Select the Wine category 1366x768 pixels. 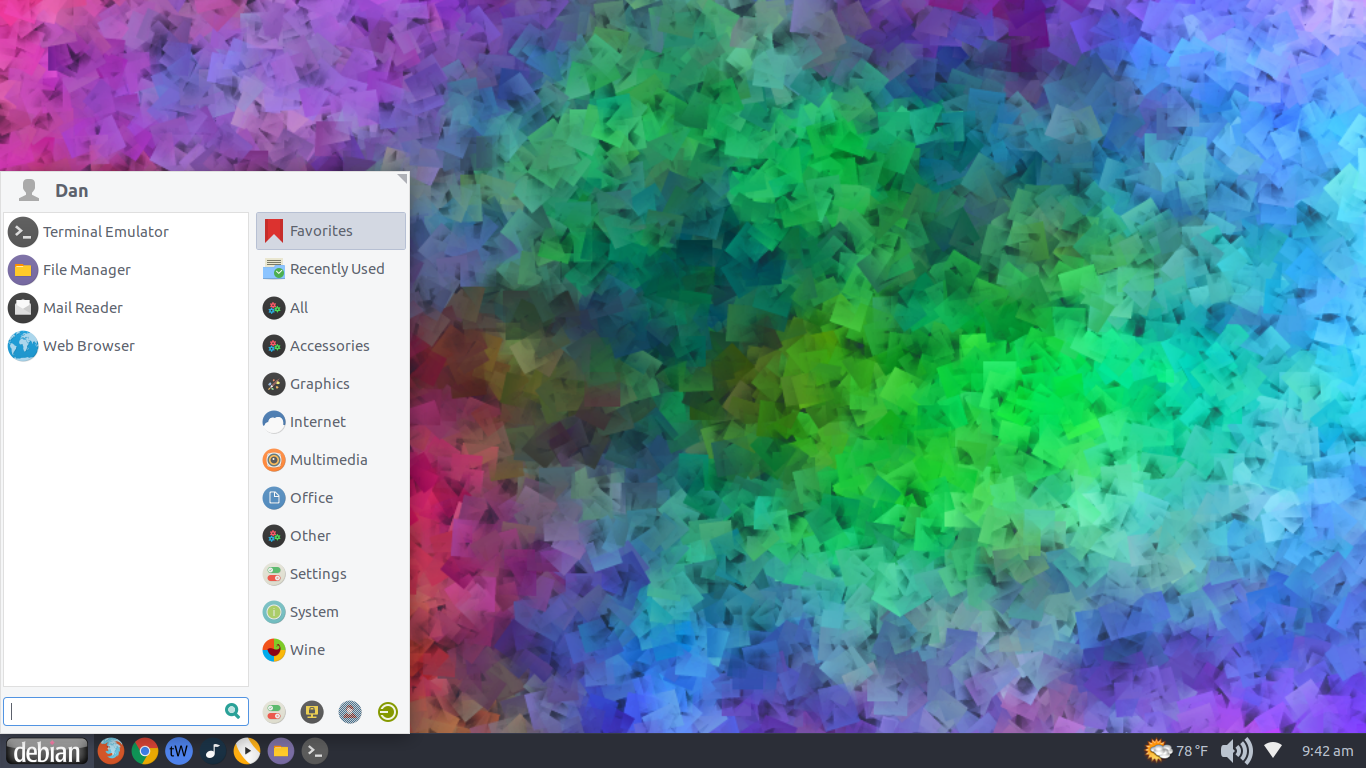coord(331,650)
